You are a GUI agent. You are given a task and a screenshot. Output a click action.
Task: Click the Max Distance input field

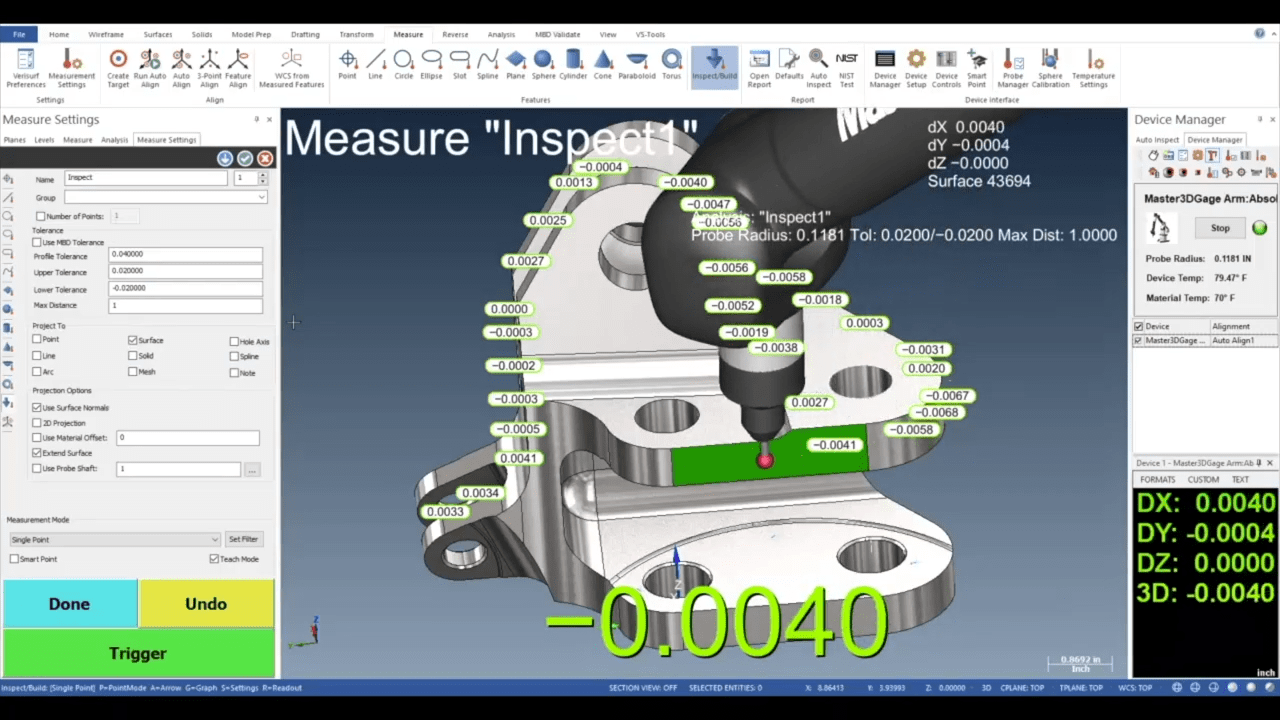pos(186,305)
